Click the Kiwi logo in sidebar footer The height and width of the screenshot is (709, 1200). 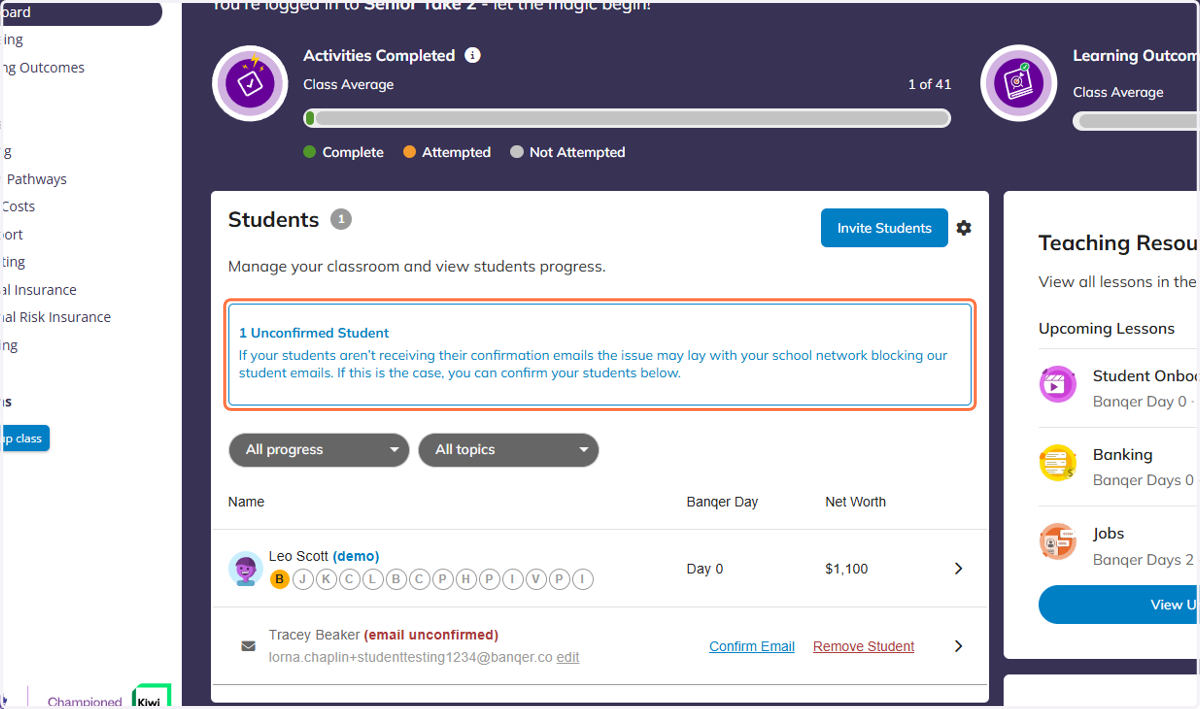pos(151,697)
